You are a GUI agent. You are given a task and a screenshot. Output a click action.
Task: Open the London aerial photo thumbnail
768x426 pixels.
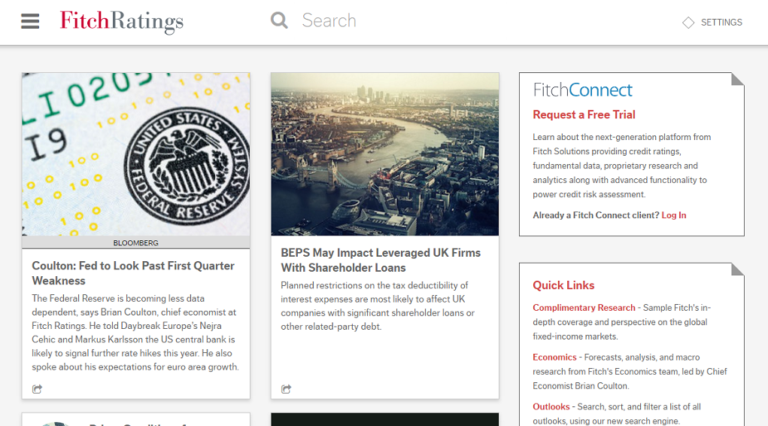[x=385, y=154]
